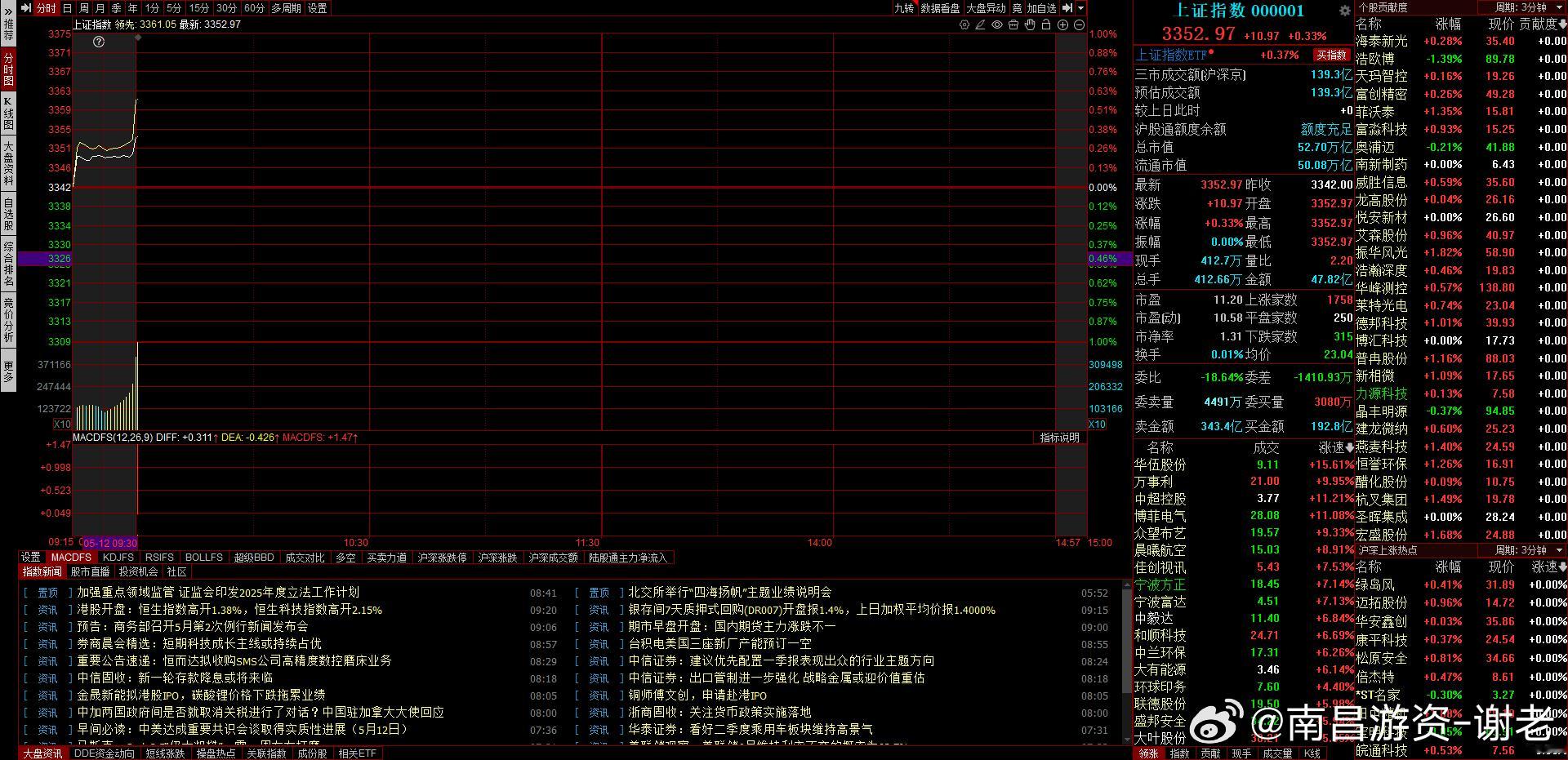Open 设置 in the period toolbar
The height and width of the screenshot is (760, 1568).
tap(318, 8)
